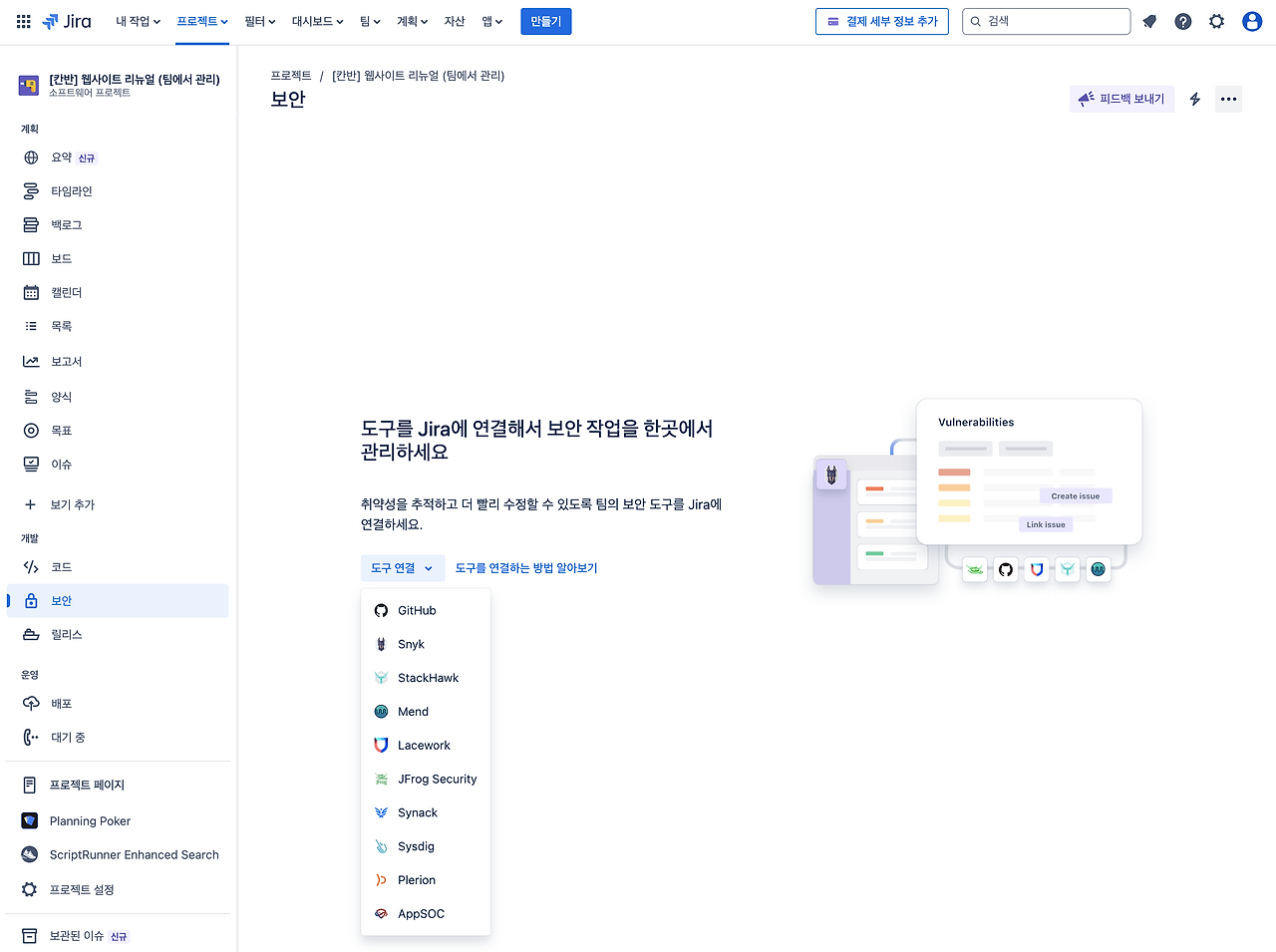Viewport: 1276px width, 952px height.
Task: Open 프로젝트 설정 in the sidebar
Action: click(x=118, y=889)
